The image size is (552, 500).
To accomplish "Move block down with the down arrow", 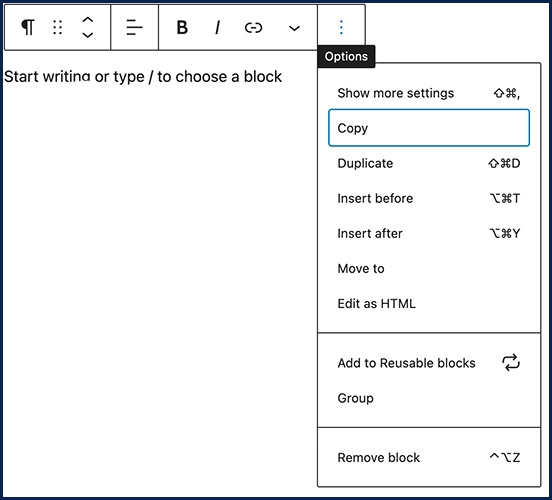I will click(87, 35).
